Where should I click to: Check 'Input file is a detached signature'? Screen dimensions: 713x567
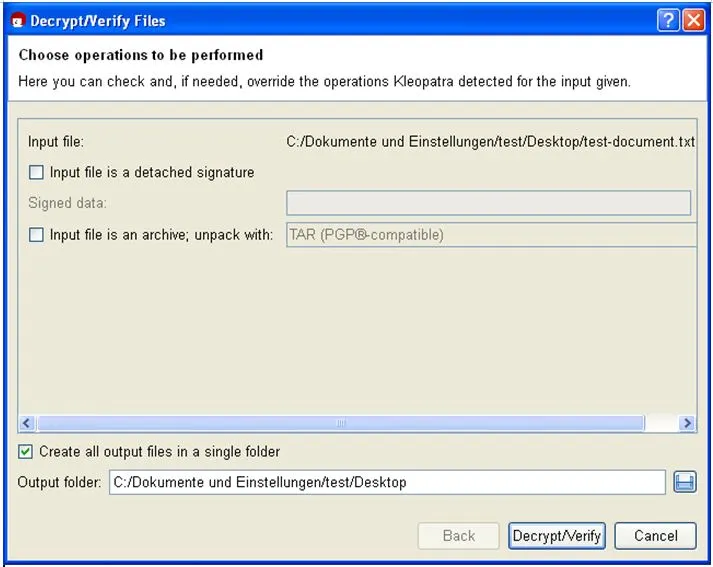pyautogui.click(x=36, y=172)
